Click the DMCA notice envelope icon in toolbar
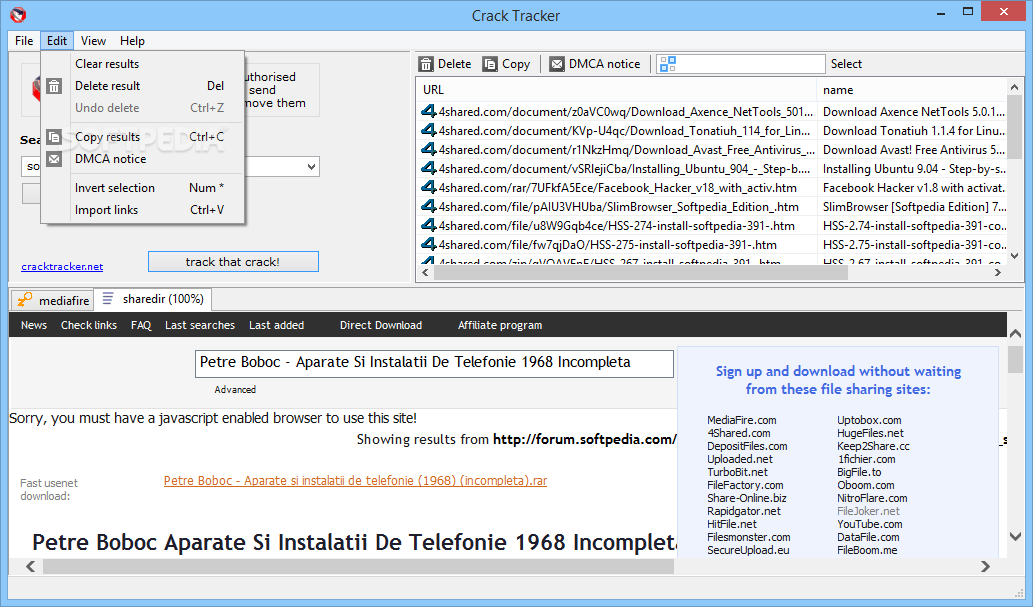 click(x=557, y=64)
